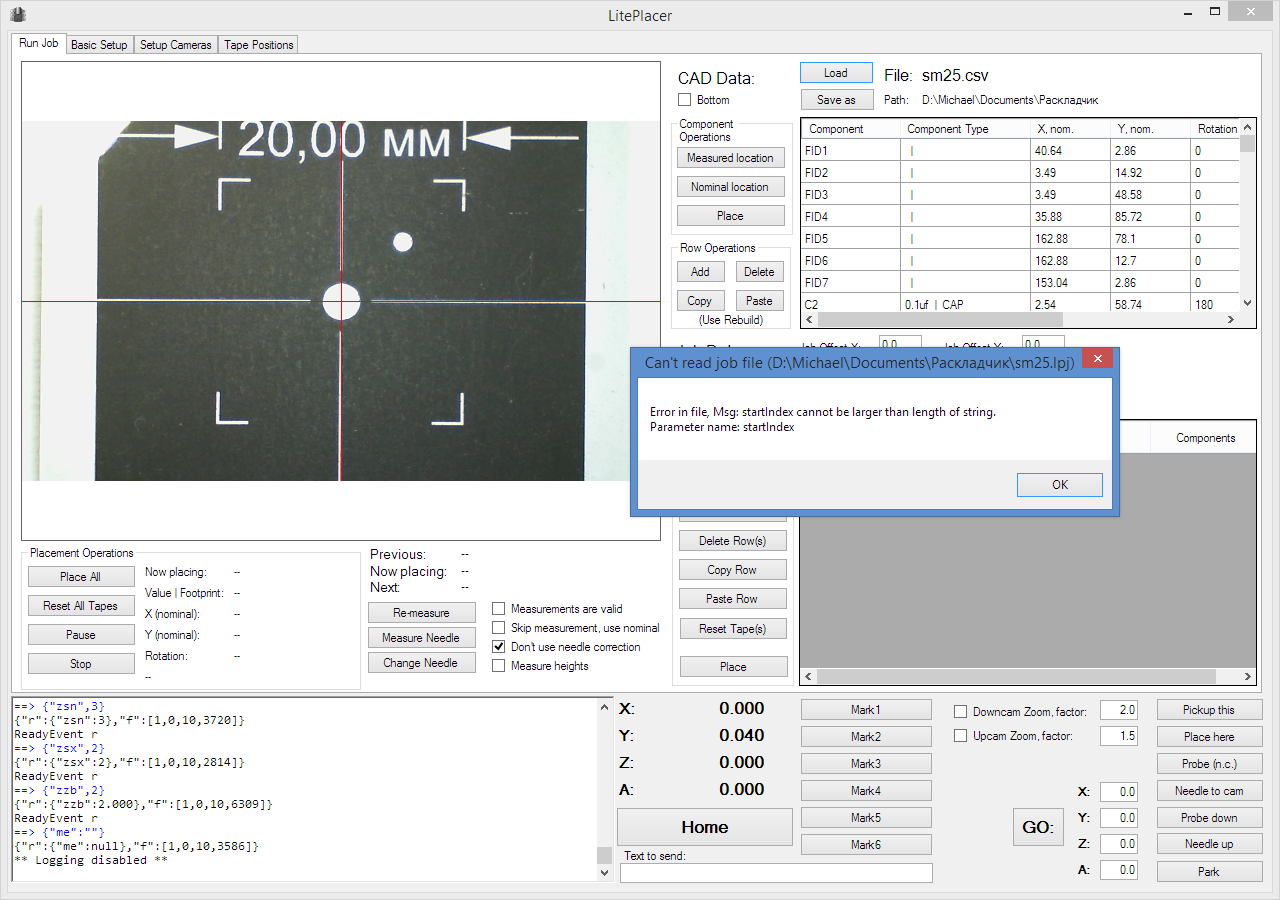
Task: Click the Add row button
Action: pyautogui.click(x=700, y=272)
